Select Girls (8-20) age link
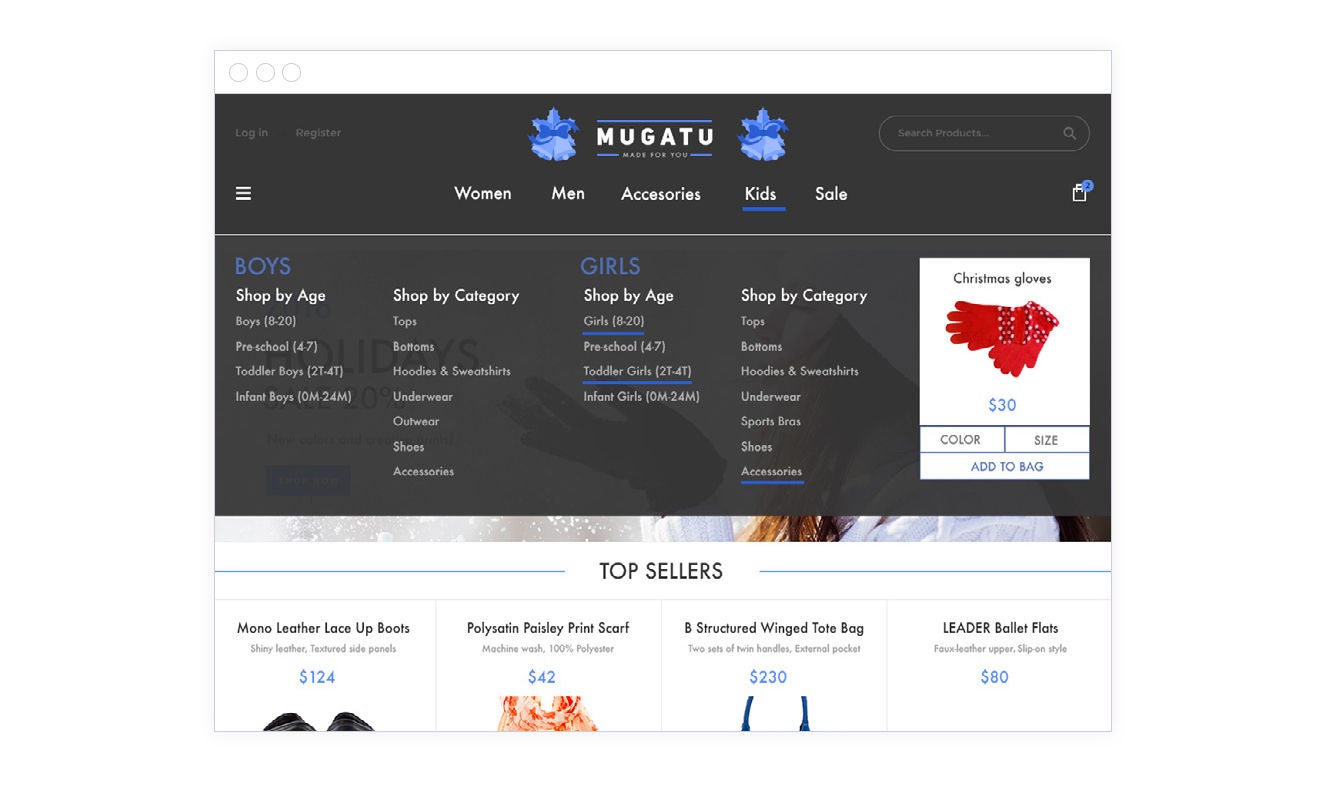 pos(614,321)
